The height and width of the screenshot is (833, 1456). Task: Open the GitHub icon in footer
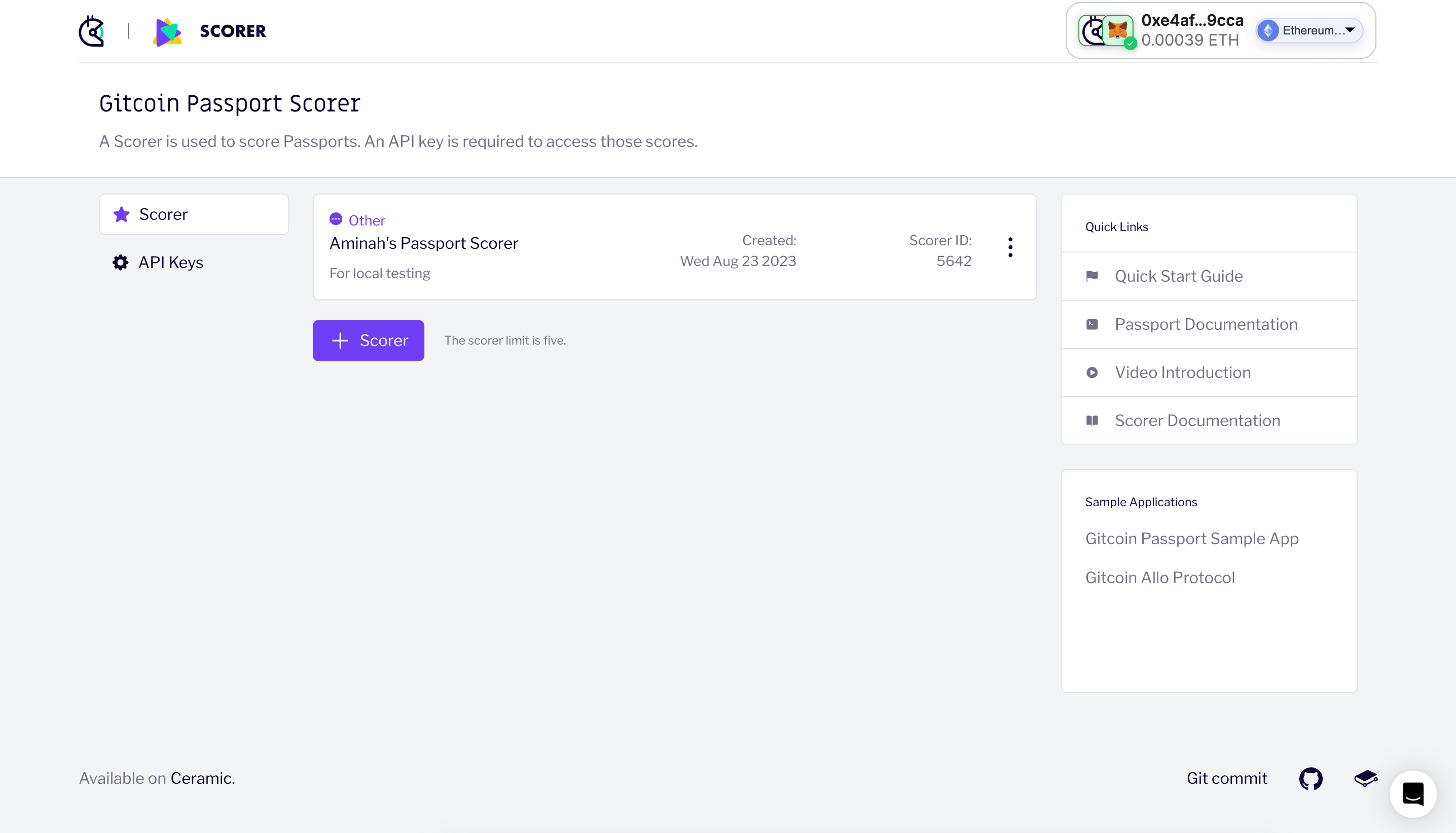[x=1311, y=779]
